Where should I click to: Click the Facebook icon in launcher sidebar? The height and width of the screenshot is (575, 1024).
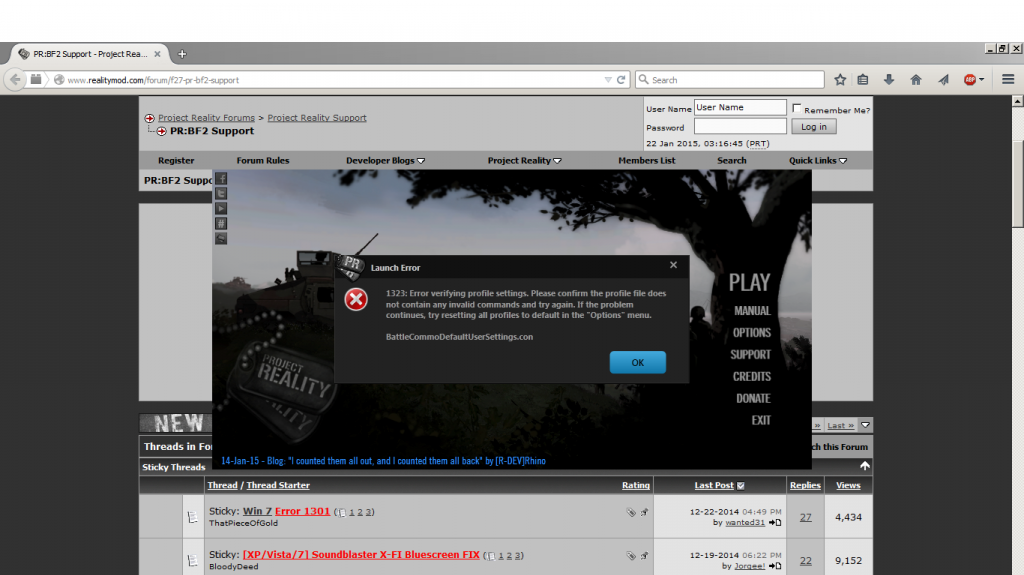pyautogui.click(x=222, y=178)
